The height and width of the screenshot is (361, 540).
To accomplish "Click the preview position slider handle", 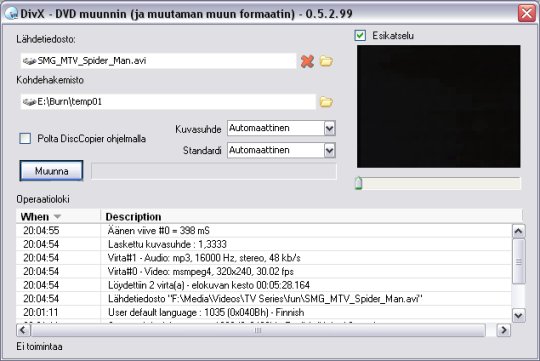I will pyautogui.click(x=359, y=183).
